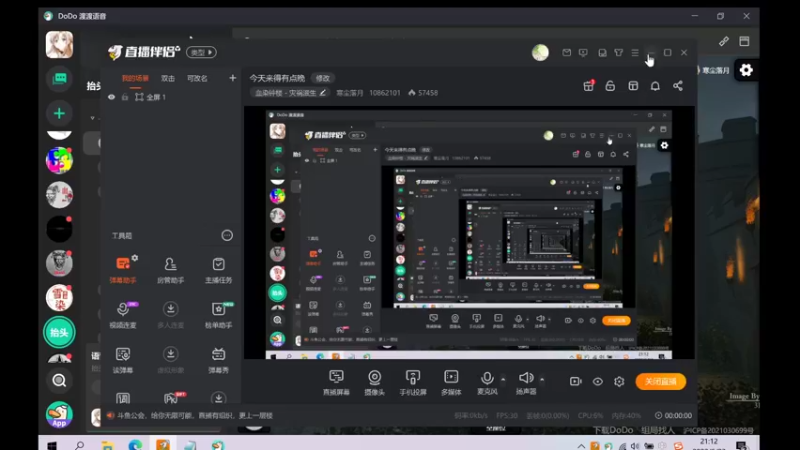
Task: Add 摄像头 camera source
Action: (x=374, y=382)
